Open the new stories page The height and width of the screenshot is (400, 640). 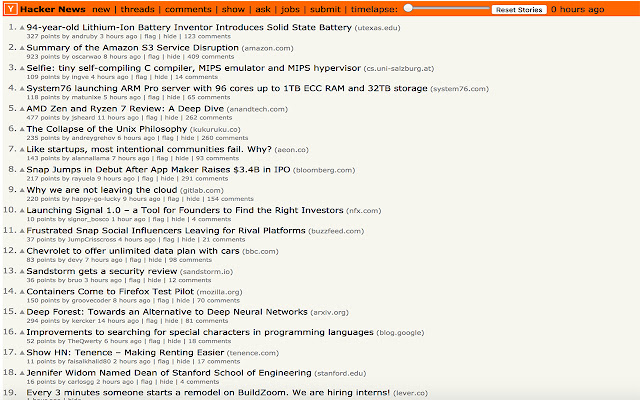101,9
